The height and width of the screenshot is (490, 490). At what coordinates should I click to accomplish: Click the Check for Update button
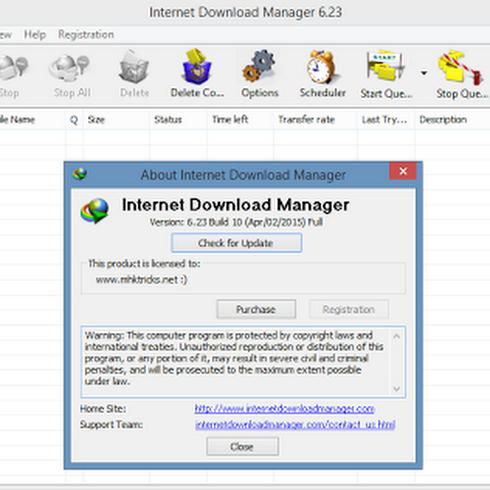[236, 243]
